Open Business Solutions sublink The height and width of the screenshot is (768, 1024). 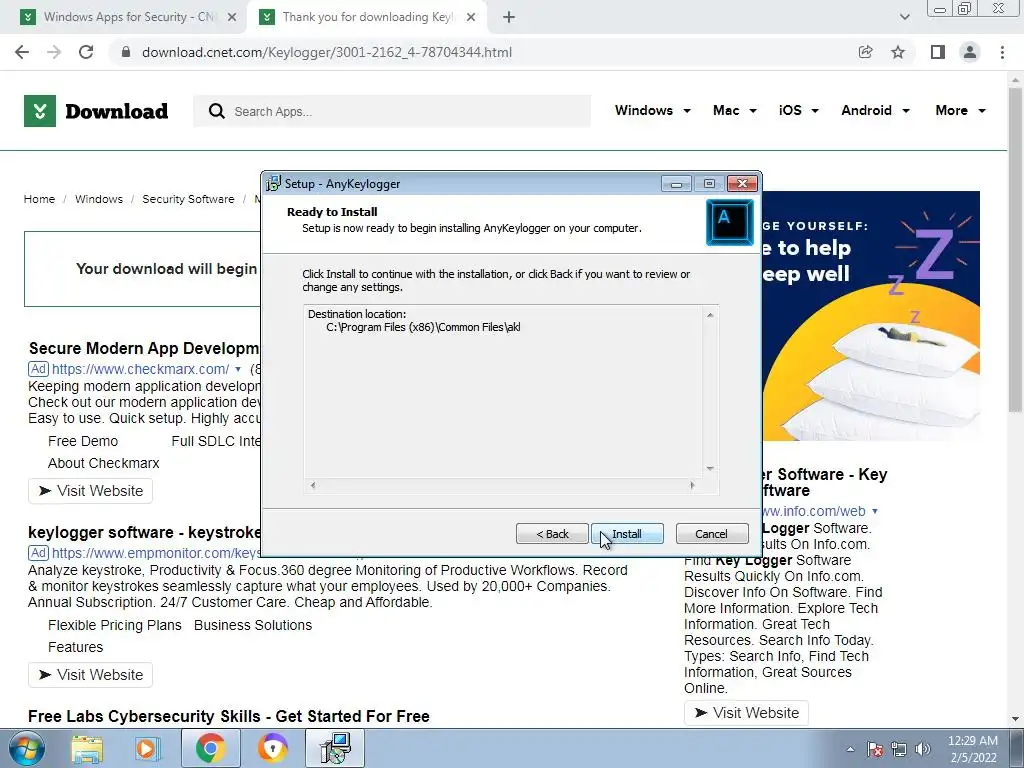(x=253, y=625)
